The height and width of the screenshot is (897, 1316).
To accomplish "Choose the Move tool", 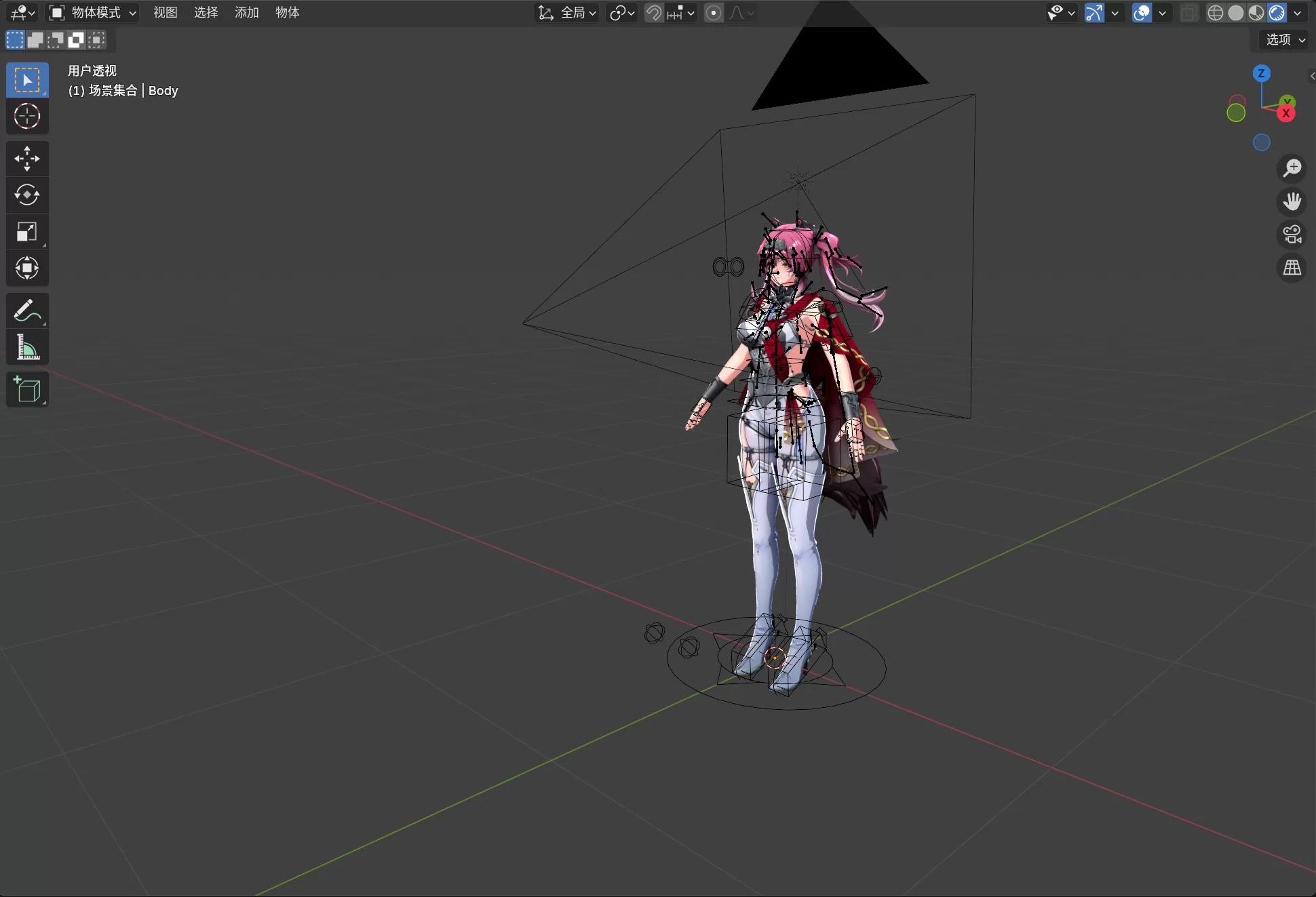I will tap(27, 159).
